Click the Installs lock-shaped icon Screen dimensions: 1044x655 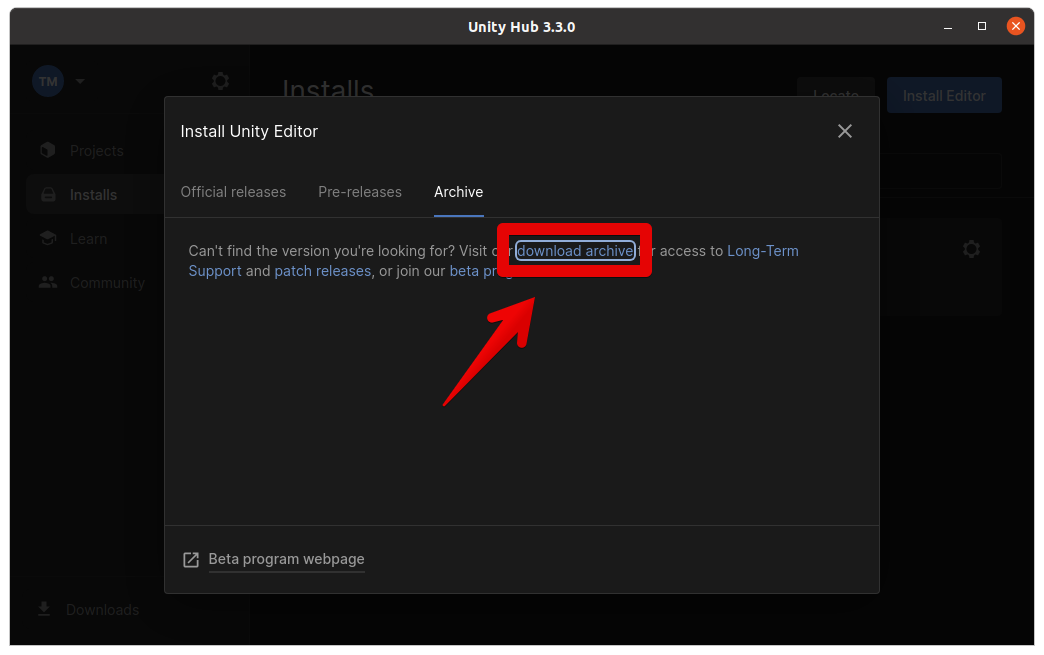48,194
